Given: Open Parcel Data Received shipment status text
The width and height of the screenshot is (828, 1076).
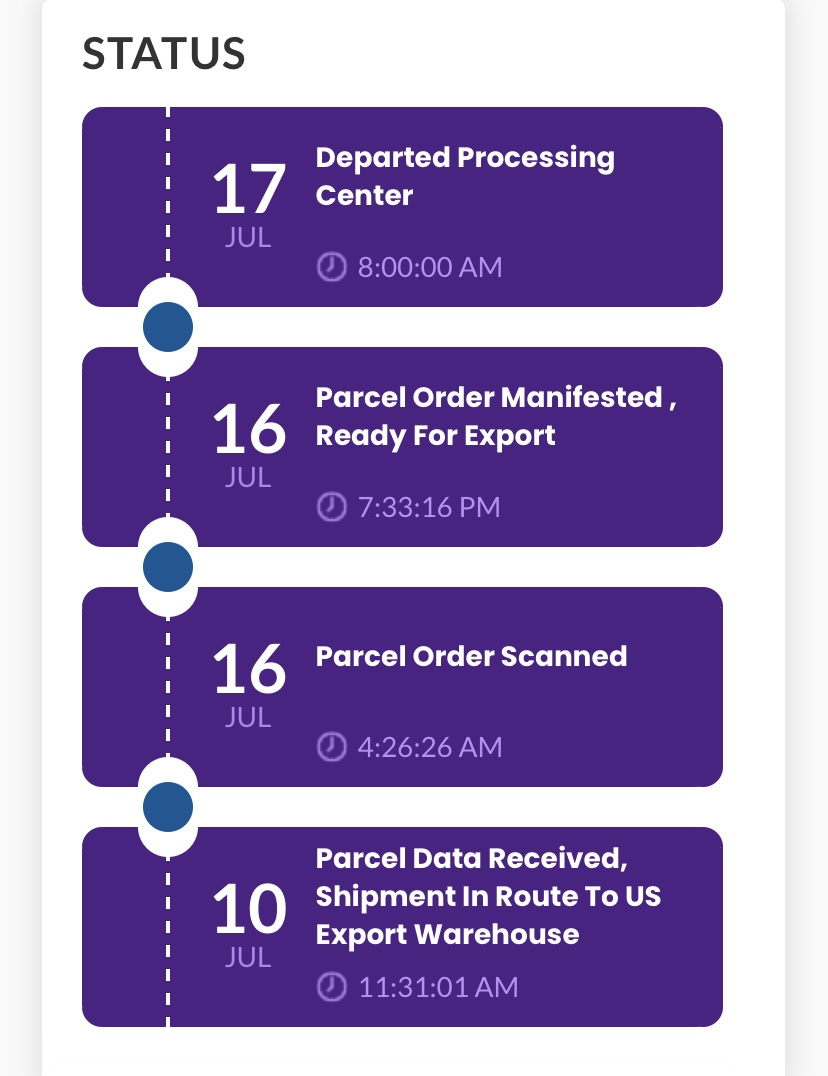Looking at the screenshot, I should point(488,896).
